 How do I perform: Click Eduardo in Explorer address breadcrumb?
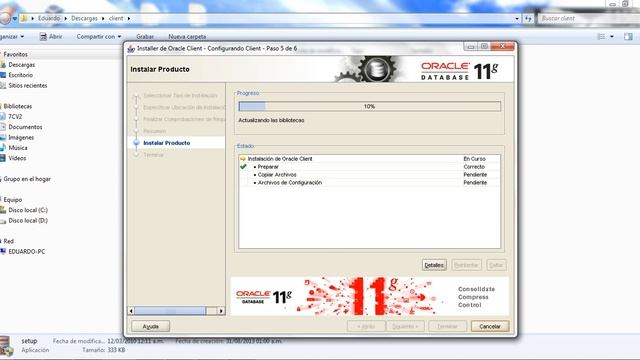tap(49, 18)
